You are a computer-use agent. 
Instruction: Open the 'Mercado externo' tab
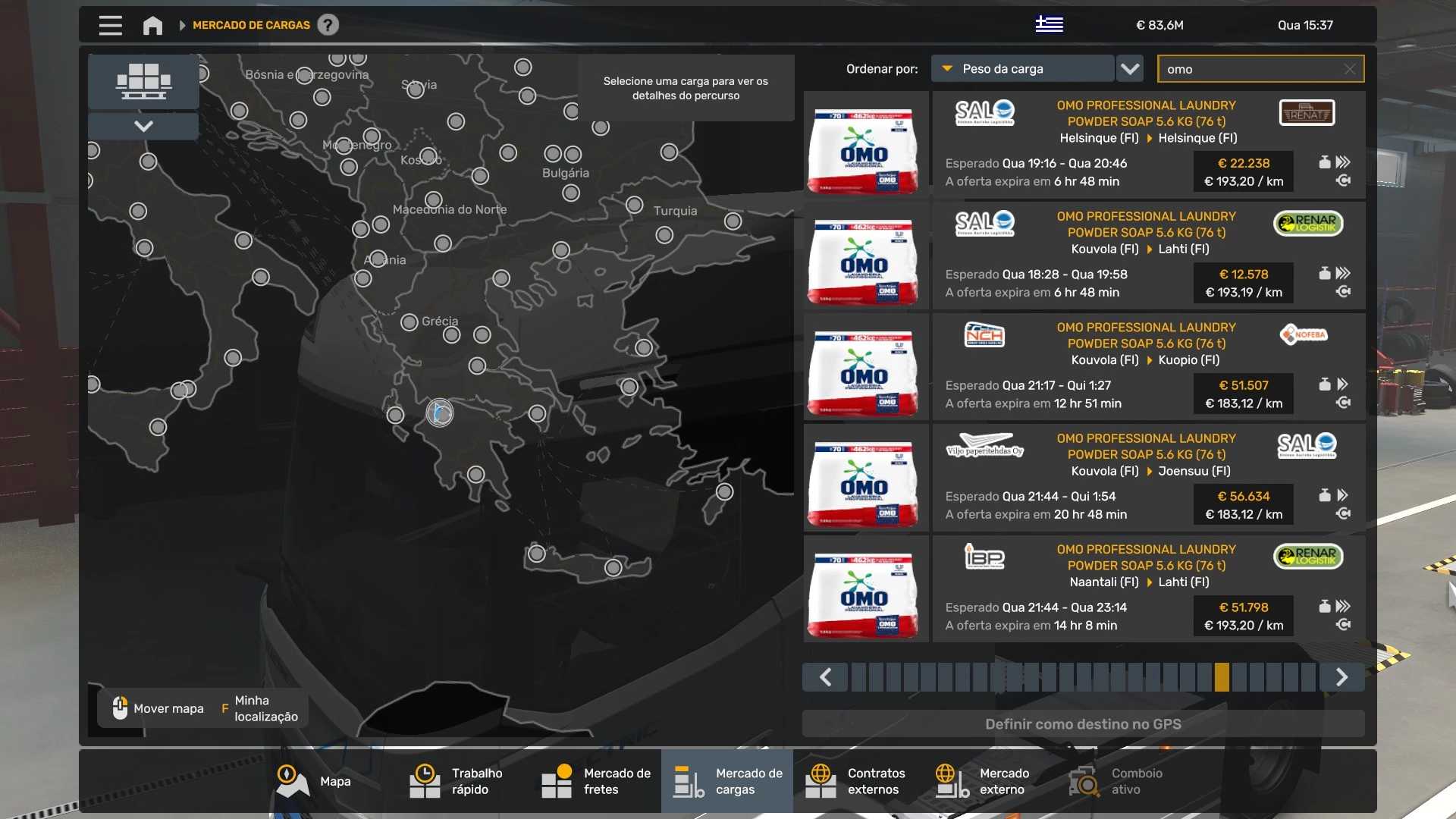pyautogui.click(x=990, y=782)
